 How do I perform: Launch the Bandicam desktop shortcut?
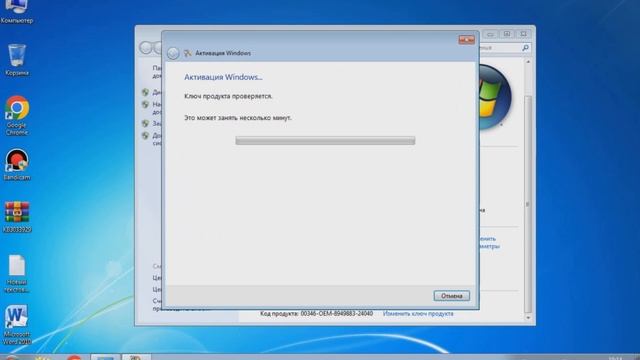tap(17, 165)
